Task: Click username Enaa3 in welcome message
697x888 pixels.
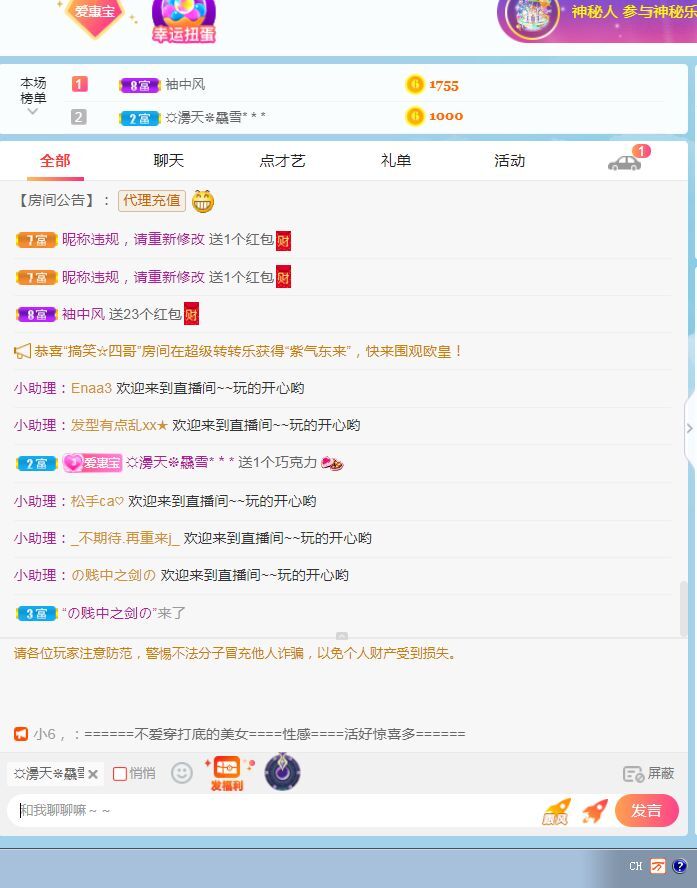Action: pos(91,388)
